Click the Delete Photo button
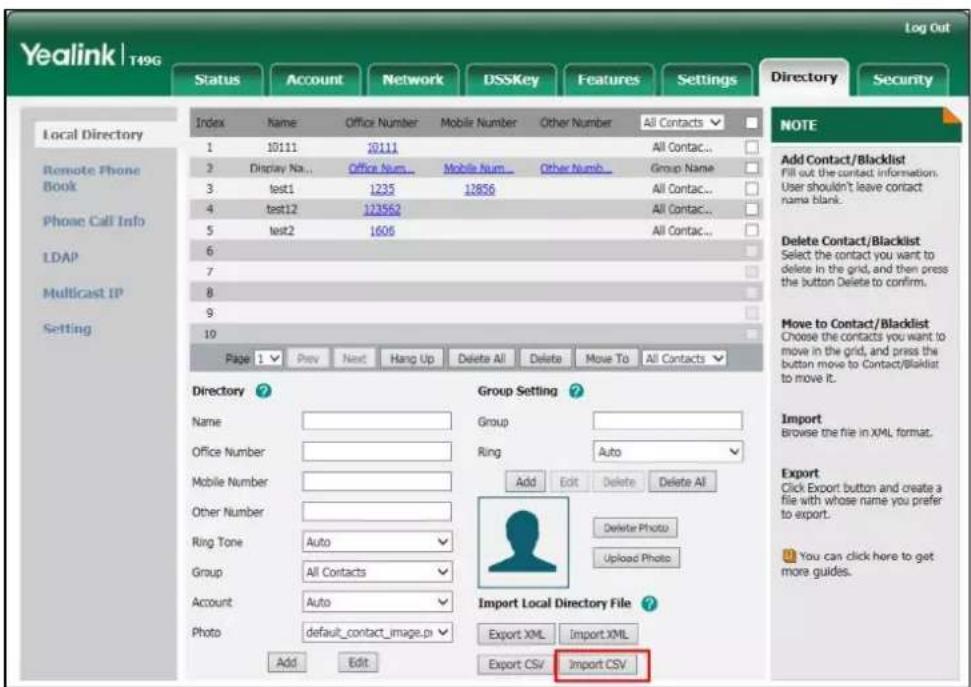The image size is (971, 687). point(635,528)
